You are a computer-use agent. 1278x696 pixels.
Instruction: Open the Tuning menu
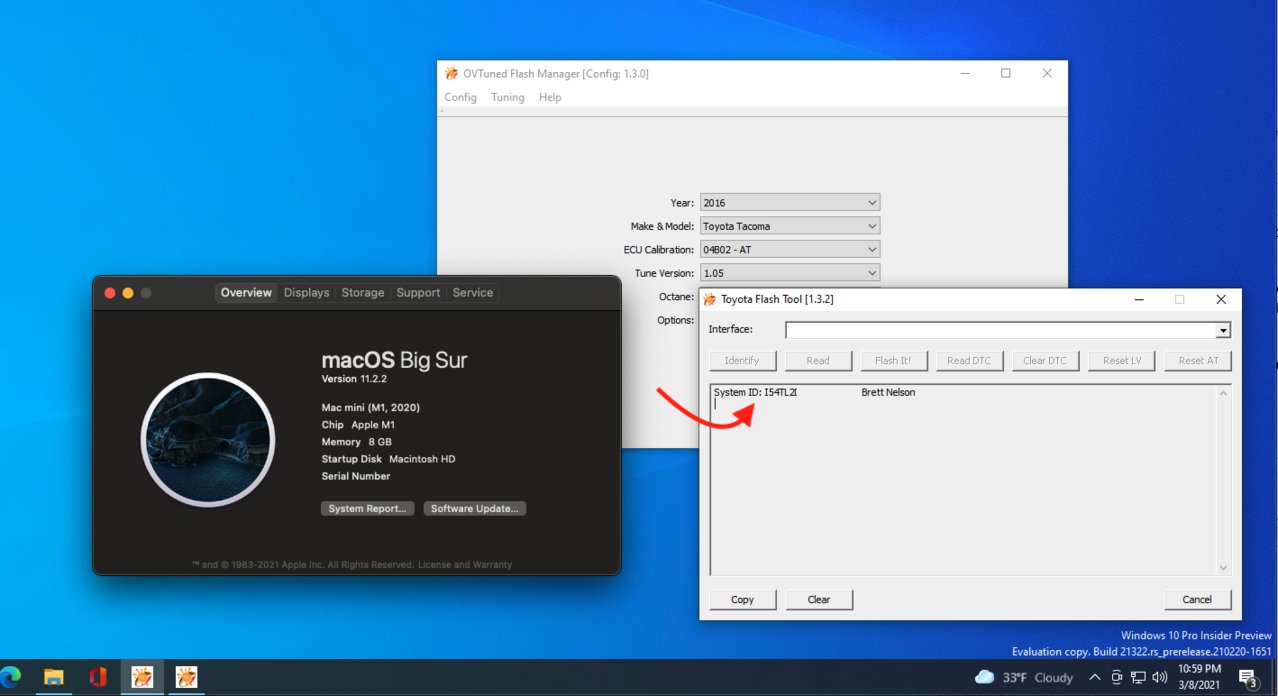click(x=508, y=97)
